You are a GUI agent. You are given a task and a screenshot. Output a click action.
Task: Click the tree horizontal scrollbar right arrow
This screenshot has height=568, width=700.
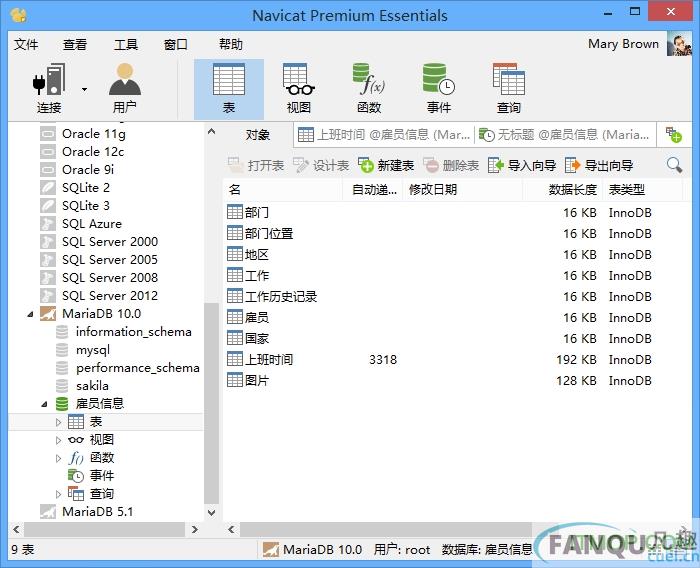point(195,530)
